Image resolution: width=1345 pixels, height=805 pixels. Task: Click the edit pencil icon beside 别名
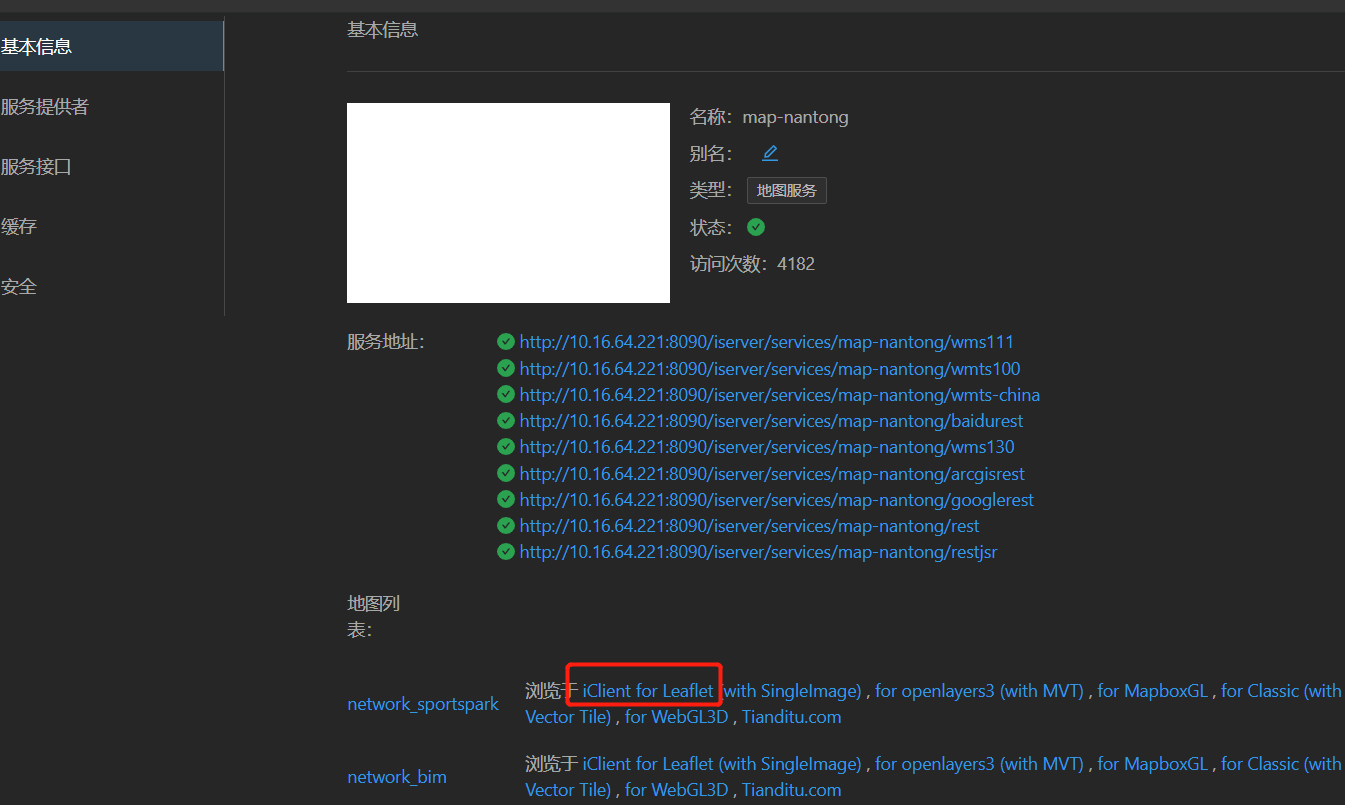(x=769, y=153)
